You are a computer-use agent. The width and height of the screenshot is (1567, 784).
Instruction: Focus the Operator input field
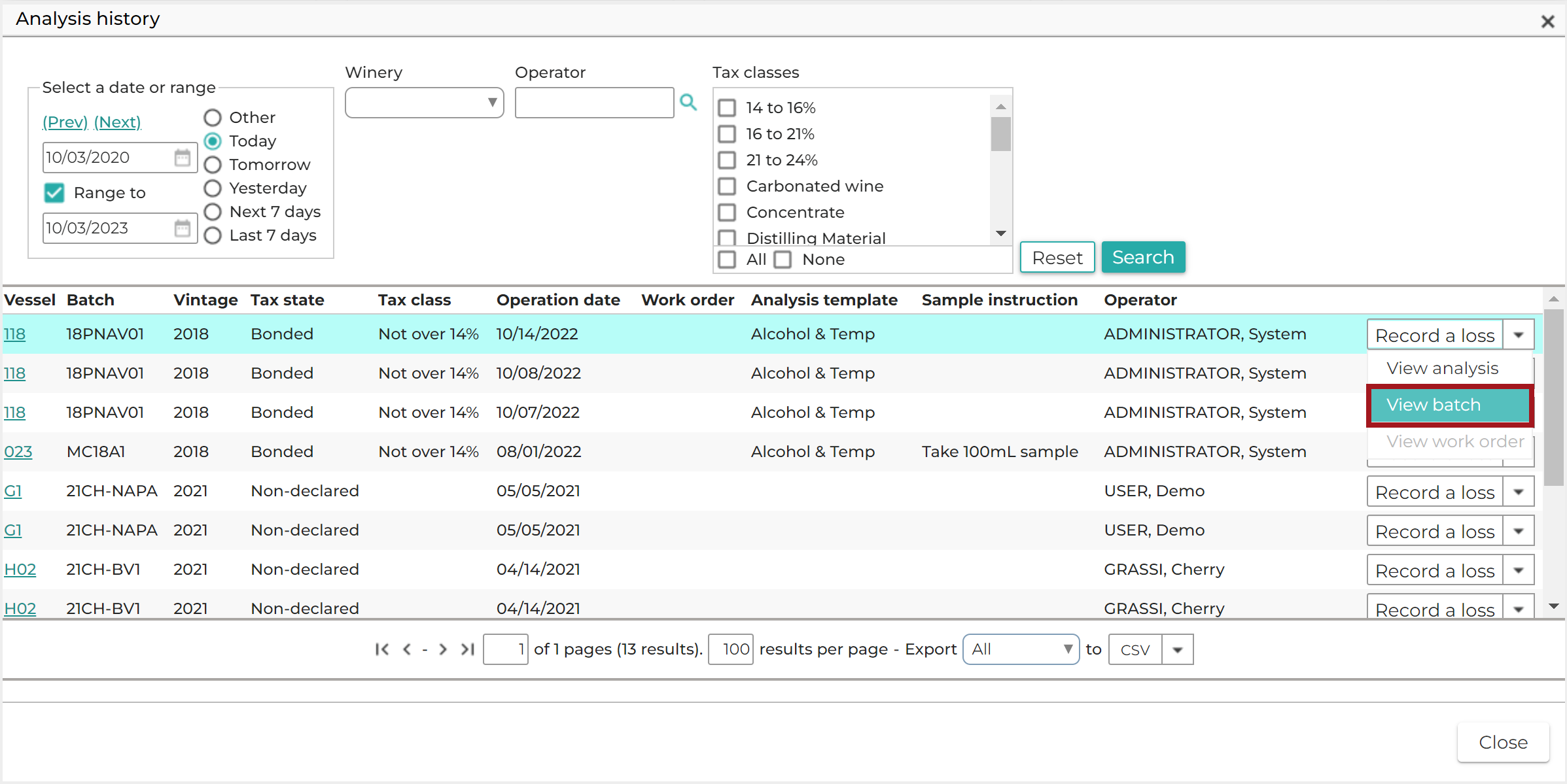pyautogui.click(x=594, y=103)
